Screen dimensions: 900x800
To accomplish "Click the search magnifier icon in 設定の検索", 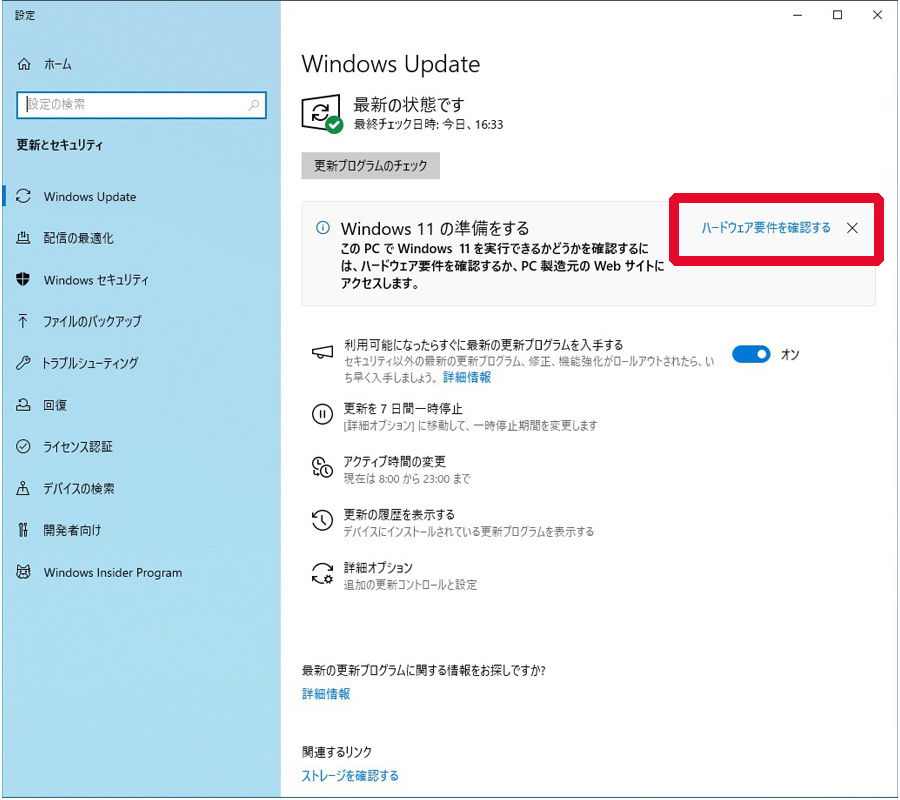I will tap(254, 105).
